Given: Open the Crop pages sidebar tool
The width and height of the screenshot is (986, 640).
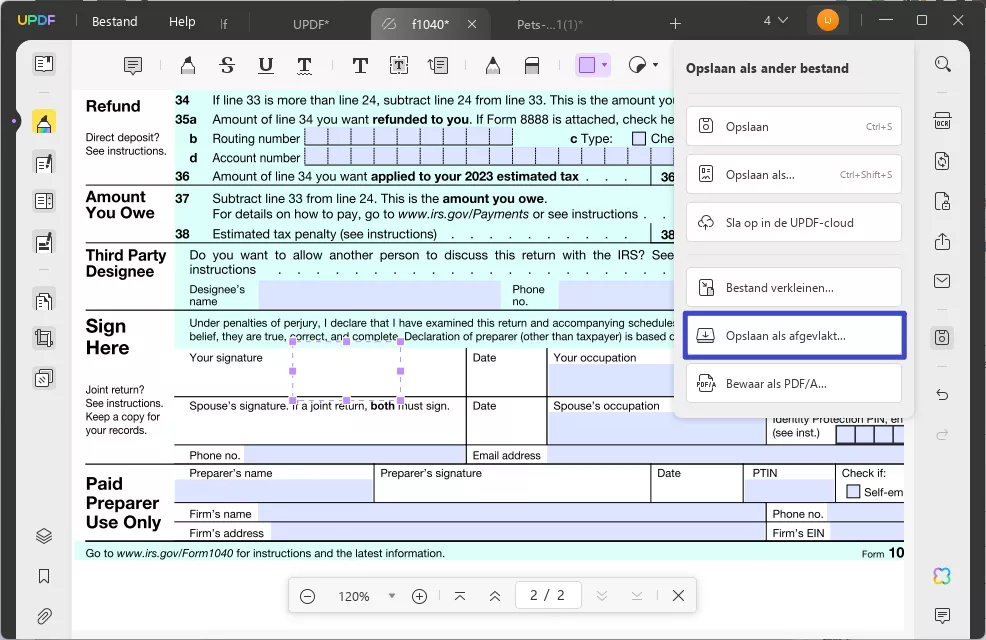Looking at the screenshot, I should coord(44,339).
